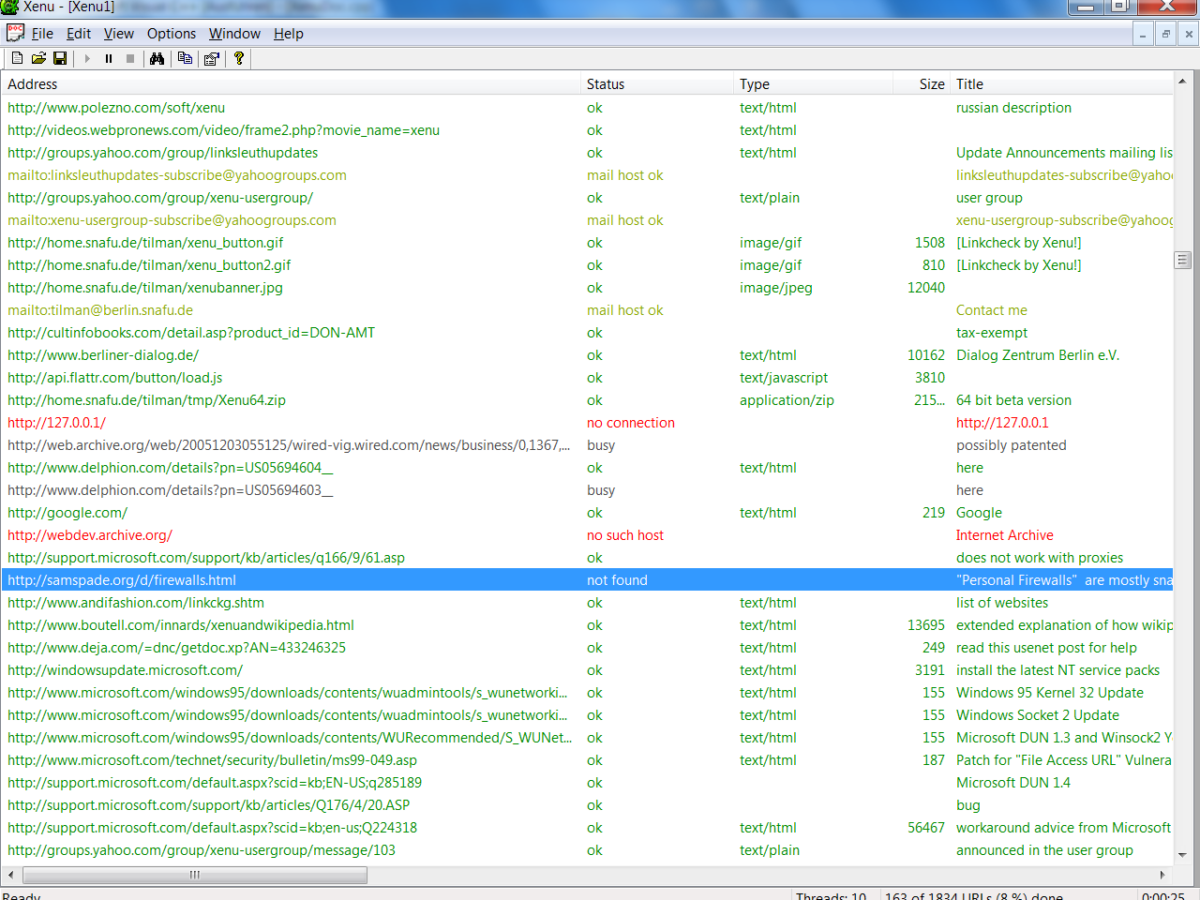
Task: Click the highlighted samspade.org firewalls.html row
Action: [x=587, y=580]
